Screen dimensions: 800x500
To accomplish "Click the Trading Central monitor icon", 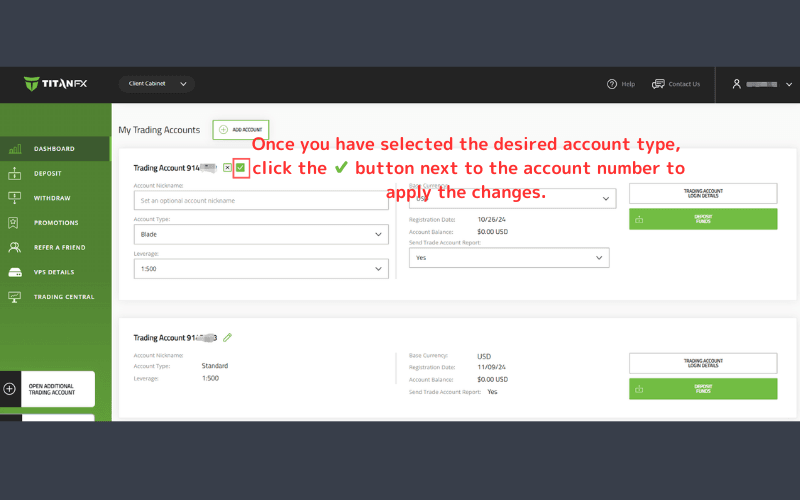I will [15, 296].
